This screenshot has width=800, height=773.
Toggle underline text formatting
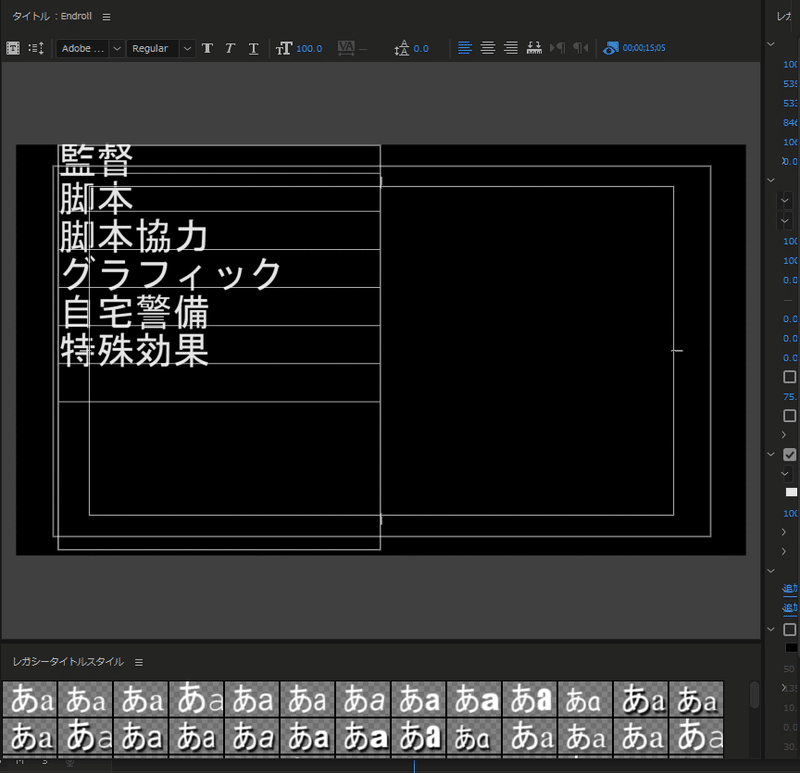click(x=254, y=48)
